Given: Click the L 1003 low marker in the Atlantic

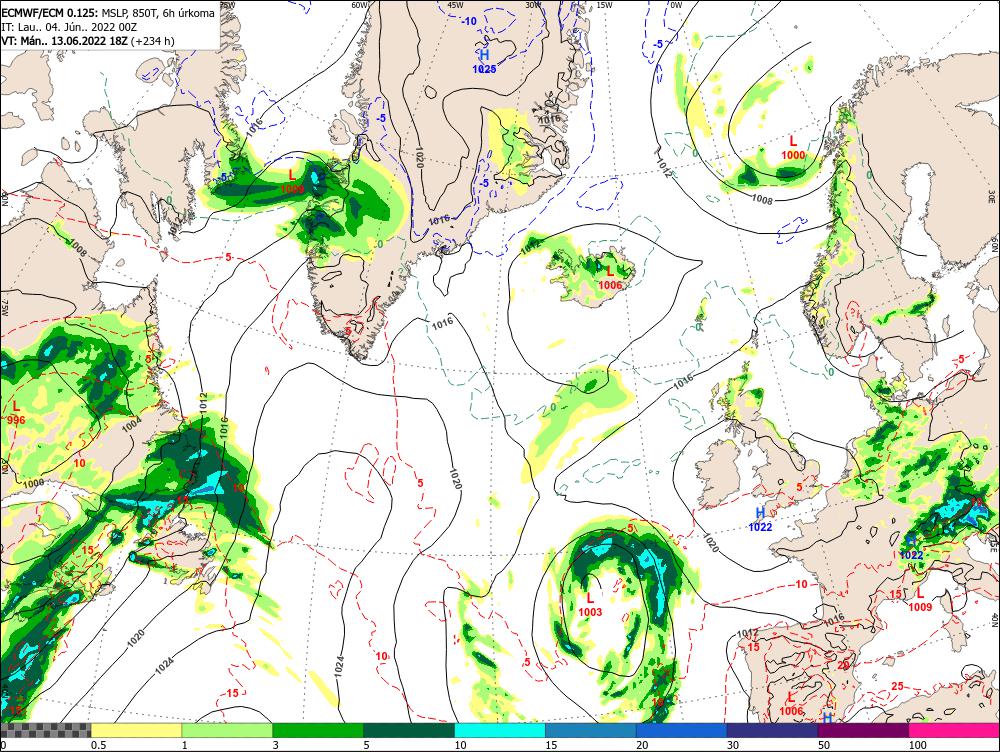Looking at the screenshot, I should coord(590,605).
